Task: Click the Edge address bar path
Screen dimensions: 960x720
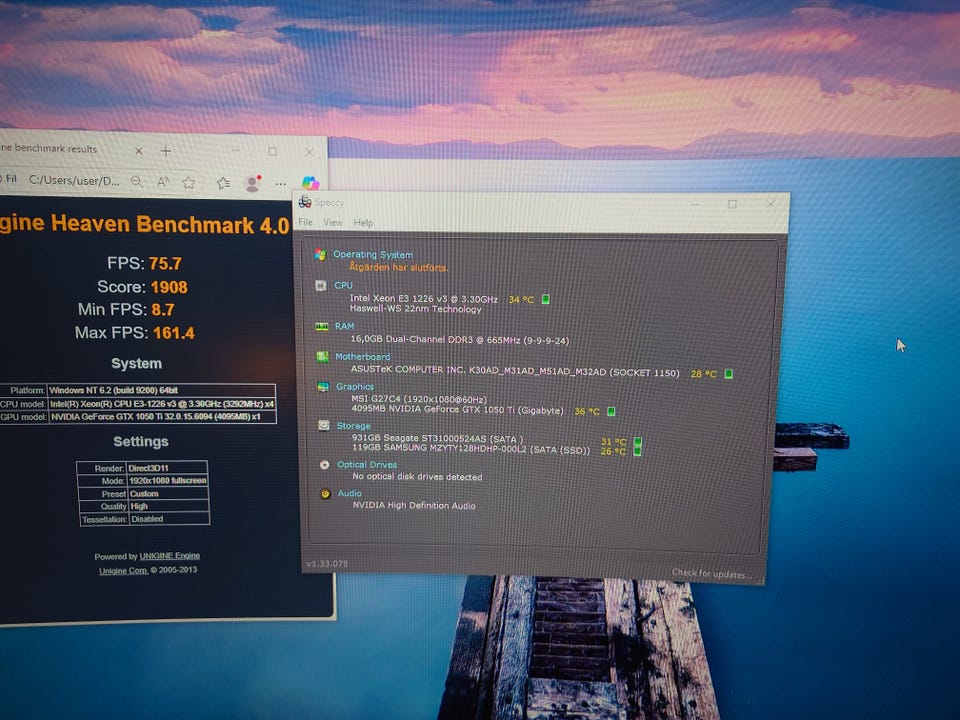Action: pyautogui.click(x=74, y=180)
